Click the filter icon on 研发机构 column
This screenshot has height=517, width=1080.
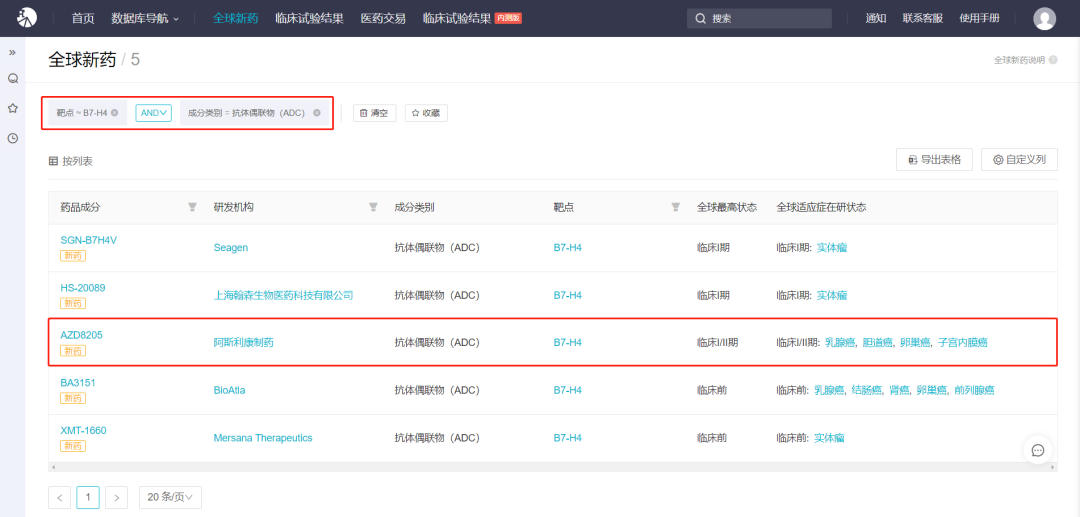[373, 207]
